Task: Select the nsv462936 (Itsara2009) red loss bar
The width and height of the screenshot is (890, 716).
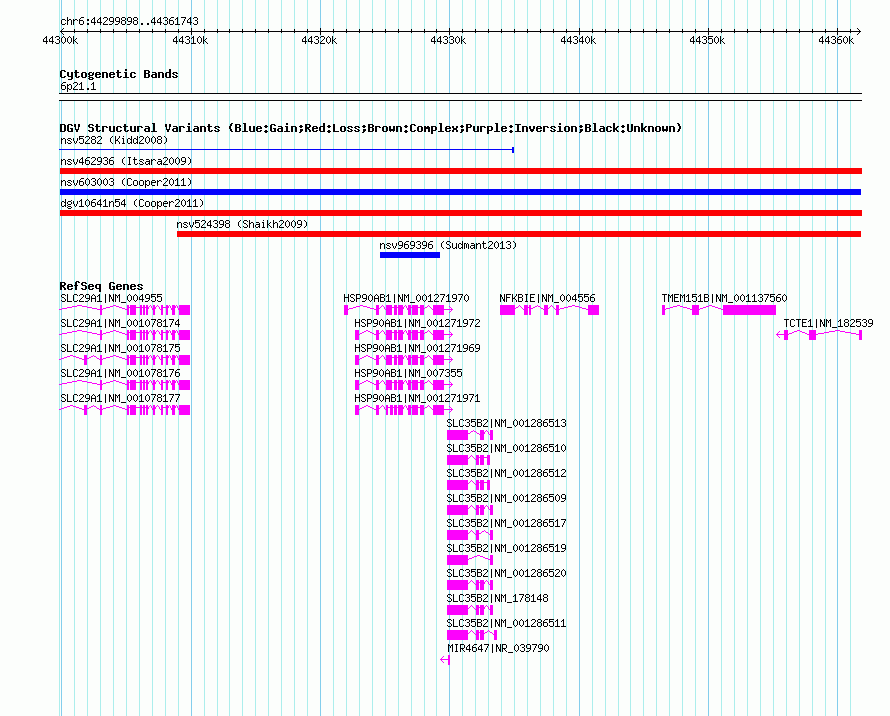Action: (x=461, y=171)
